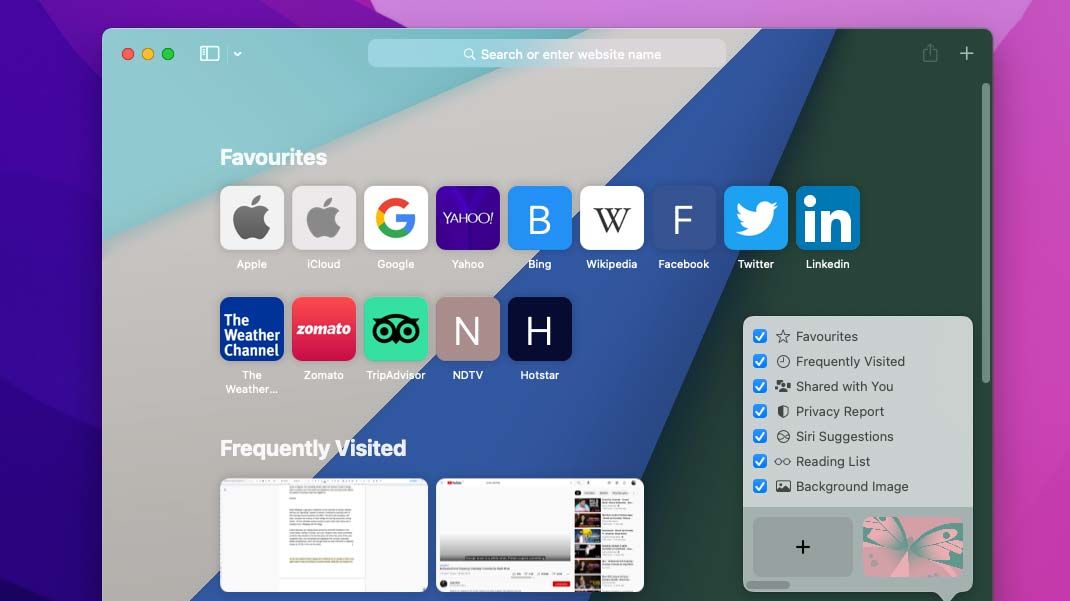Open the first Frequently Visited page thumbnail

click(x=322, y=534)
